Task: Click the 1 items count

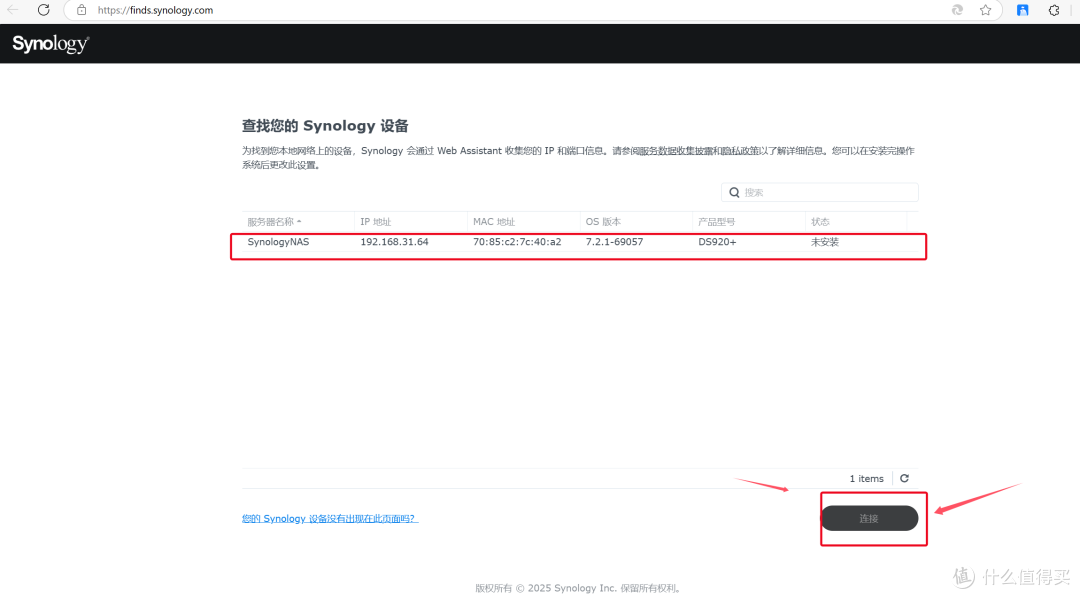Action: pyautogui.click(x=866, y=479)
